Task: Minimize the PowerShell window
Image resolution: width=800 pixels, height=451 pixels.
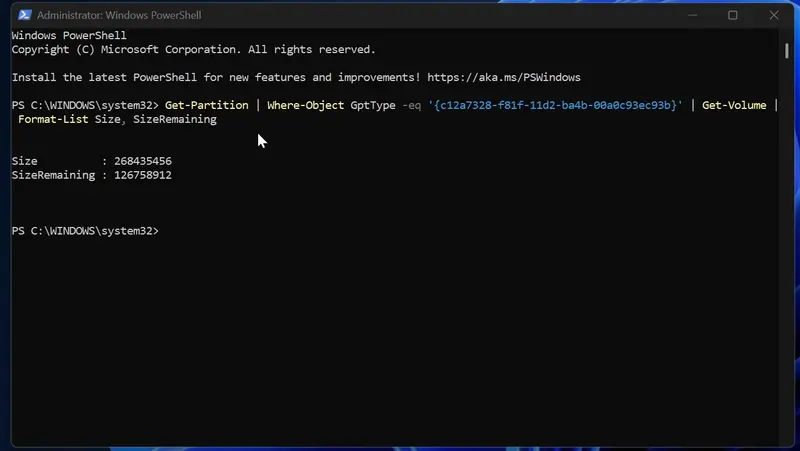Action: pyautogui.click(x=692, y=15)
